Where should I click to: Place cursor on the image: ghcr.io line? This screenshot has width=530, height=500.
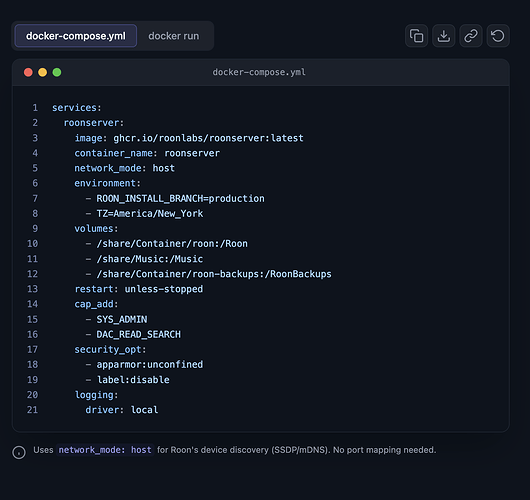pyautogui.click(x=189, y=138)
